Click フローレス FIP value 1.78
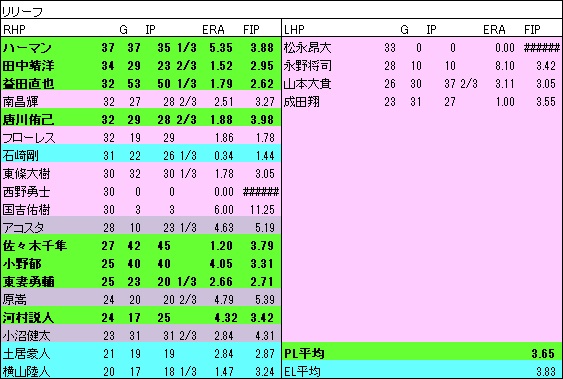Viewport: 563px width, 379px height. [x=265, y=138]
